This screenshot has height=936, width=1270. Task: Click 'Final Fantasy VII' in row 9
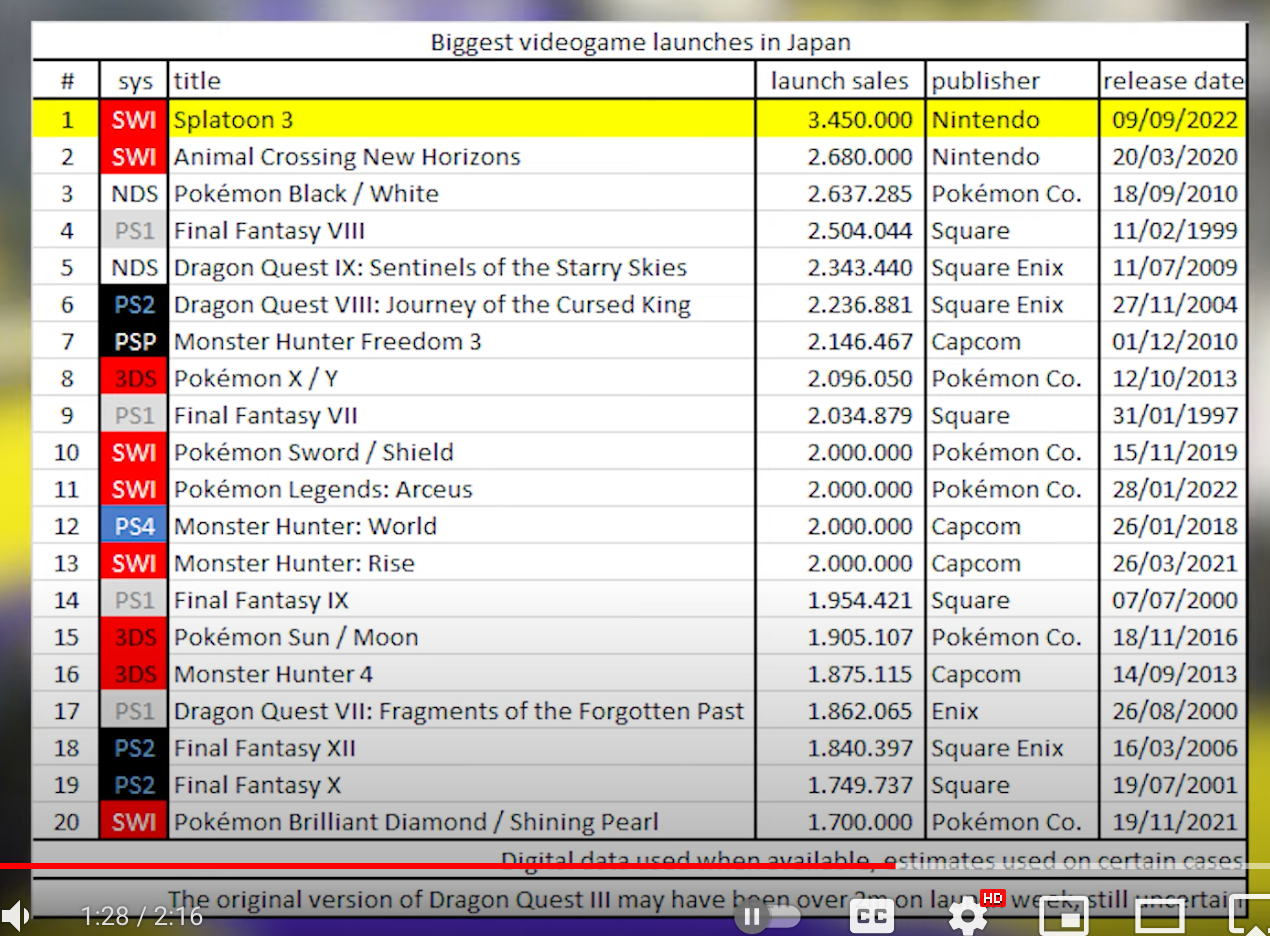(x=265, y=416)
